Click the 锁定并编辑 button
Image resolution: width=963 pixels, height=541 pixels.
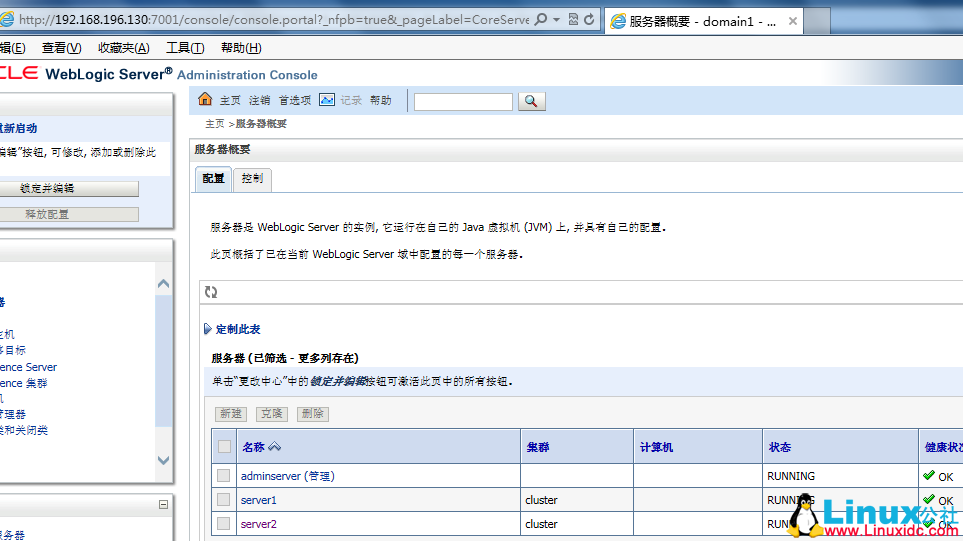[69, 189]
